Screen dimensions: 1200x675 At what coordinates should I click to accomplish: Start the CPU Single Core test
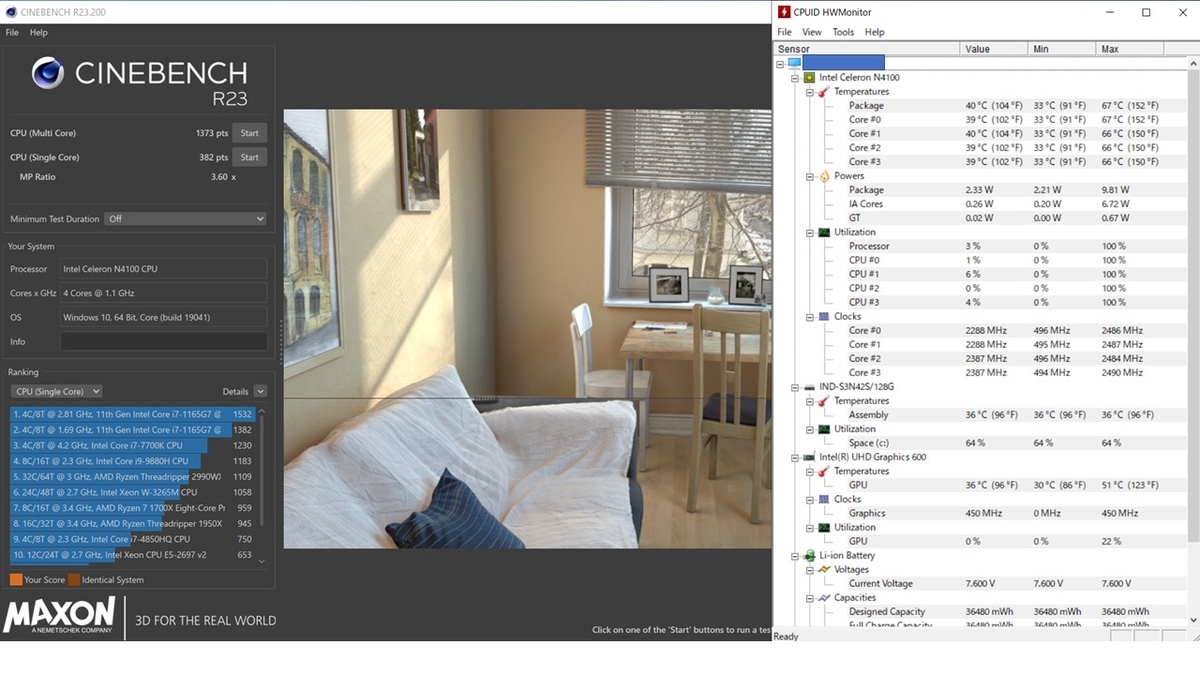[x=250, y=157]
